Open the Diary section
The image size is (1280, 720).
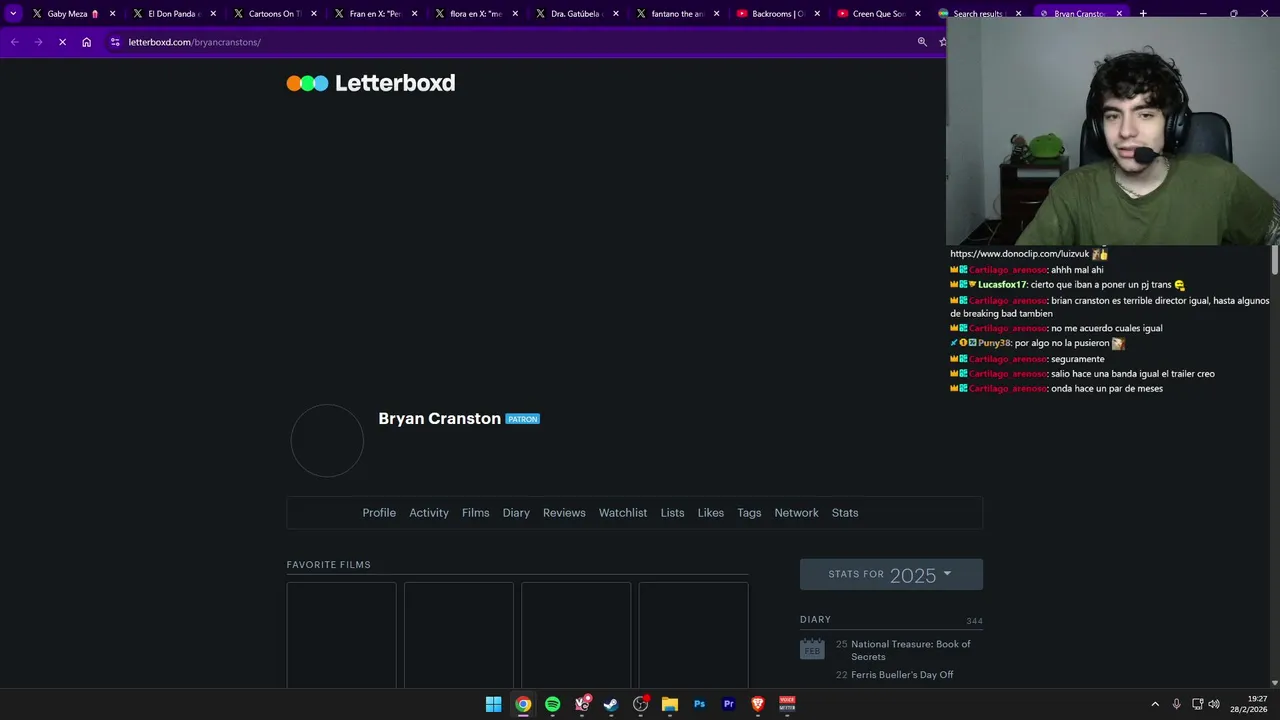click(516, 513)
